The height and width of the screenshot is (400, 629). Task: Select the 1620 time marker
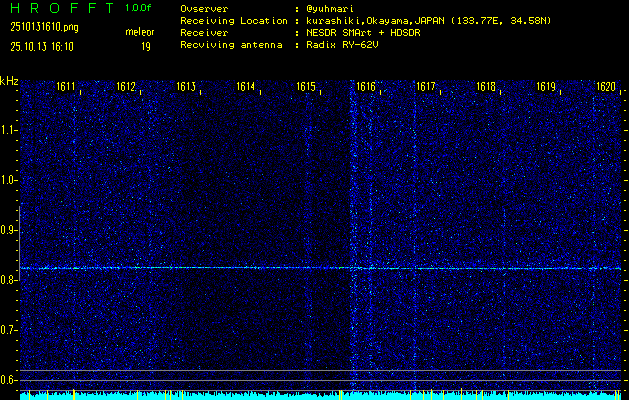[x=605, y=87]
